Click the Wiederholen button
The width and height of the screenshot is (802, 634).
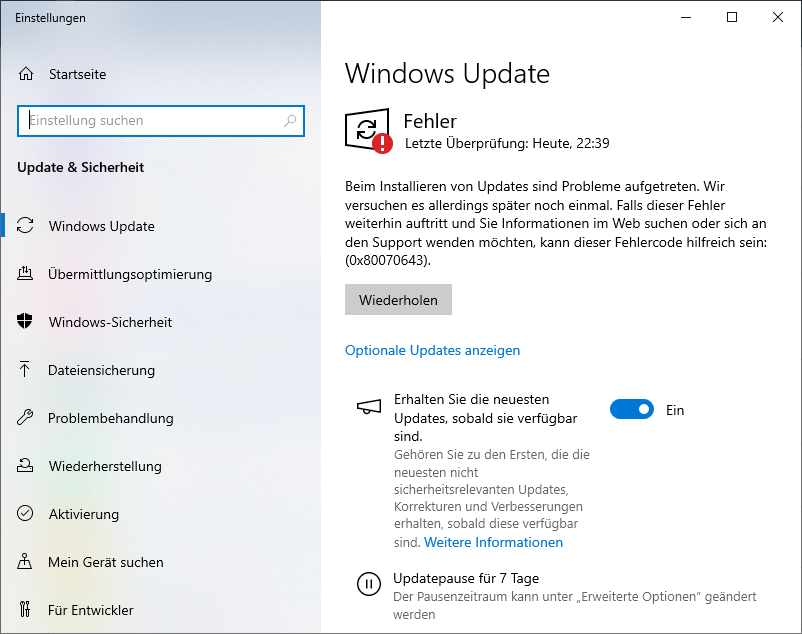398,300
